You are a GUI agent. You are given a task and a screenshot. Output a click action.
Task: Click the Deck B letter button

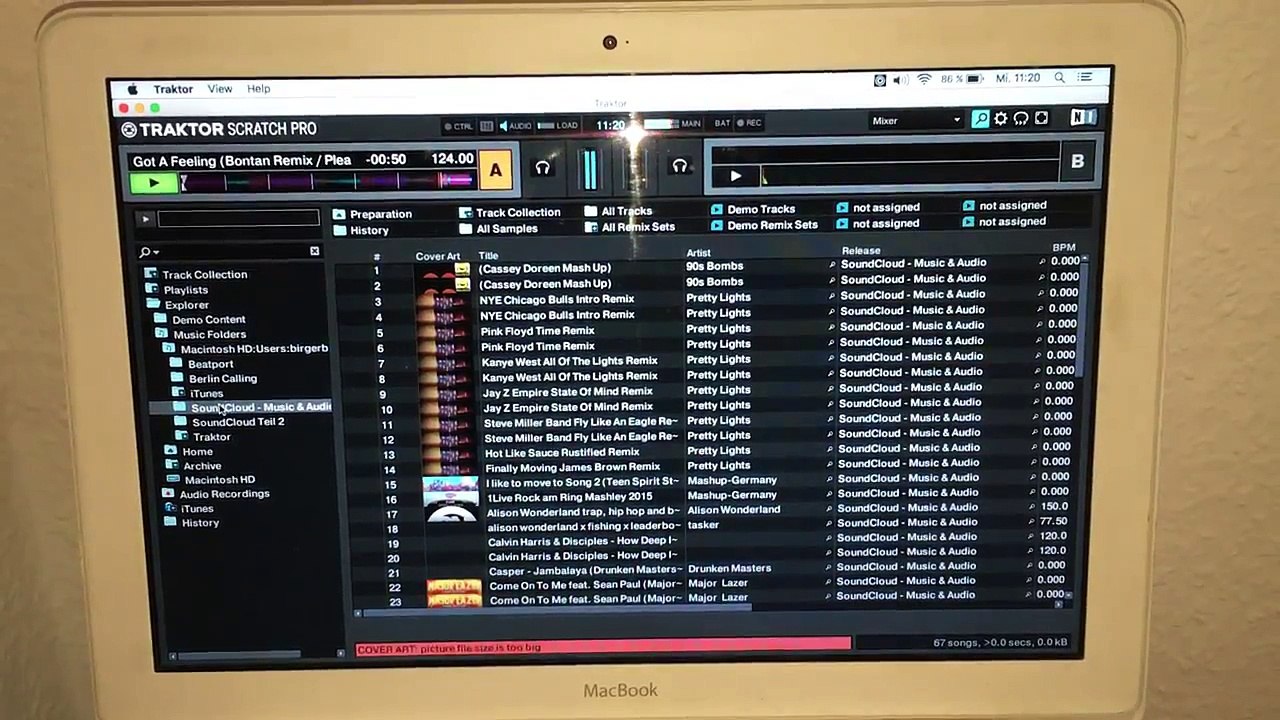tap(1077, 161)
